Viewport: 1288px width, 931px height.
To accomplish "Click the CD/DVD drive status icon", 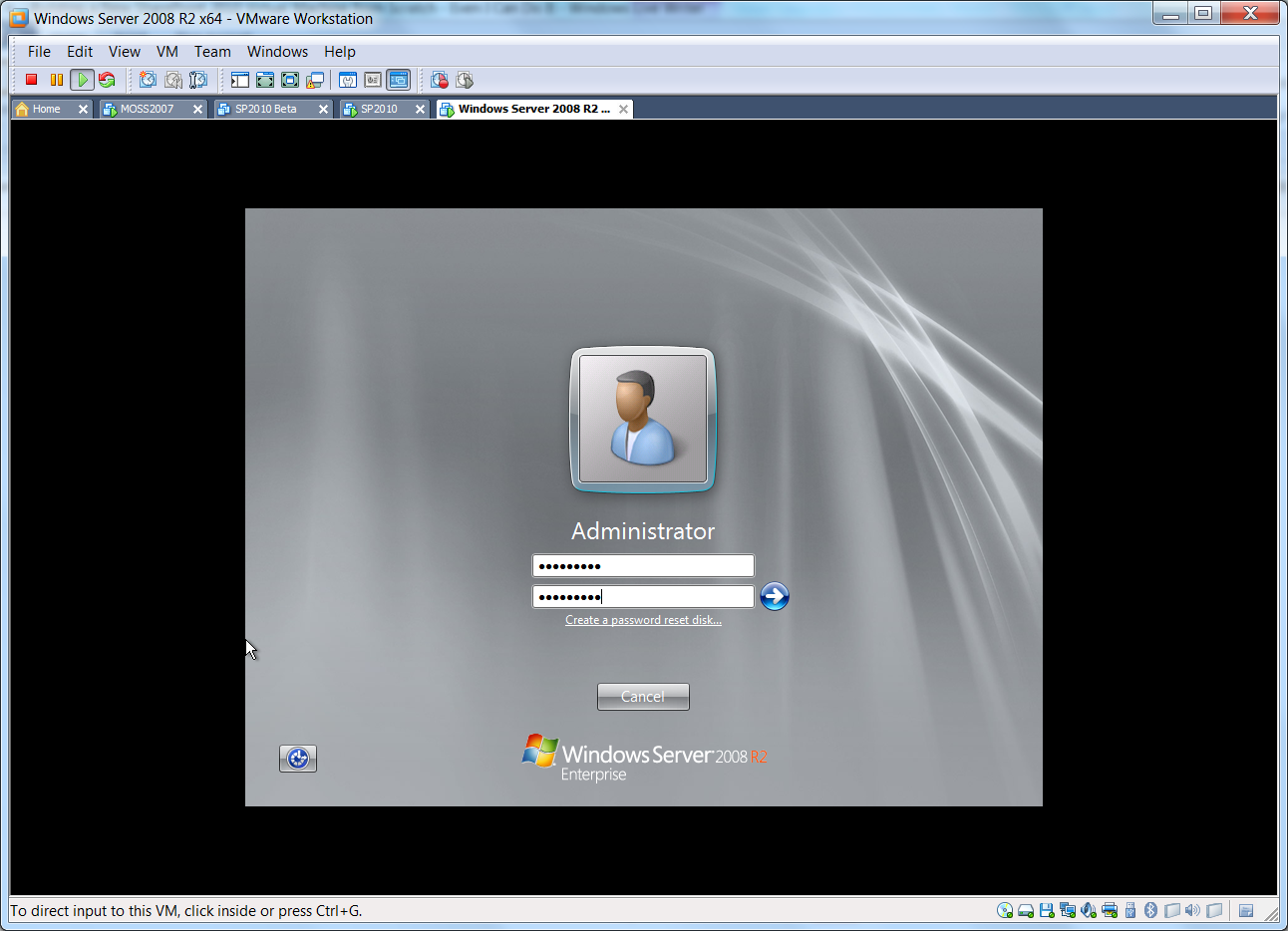I will pos(1005,910).
